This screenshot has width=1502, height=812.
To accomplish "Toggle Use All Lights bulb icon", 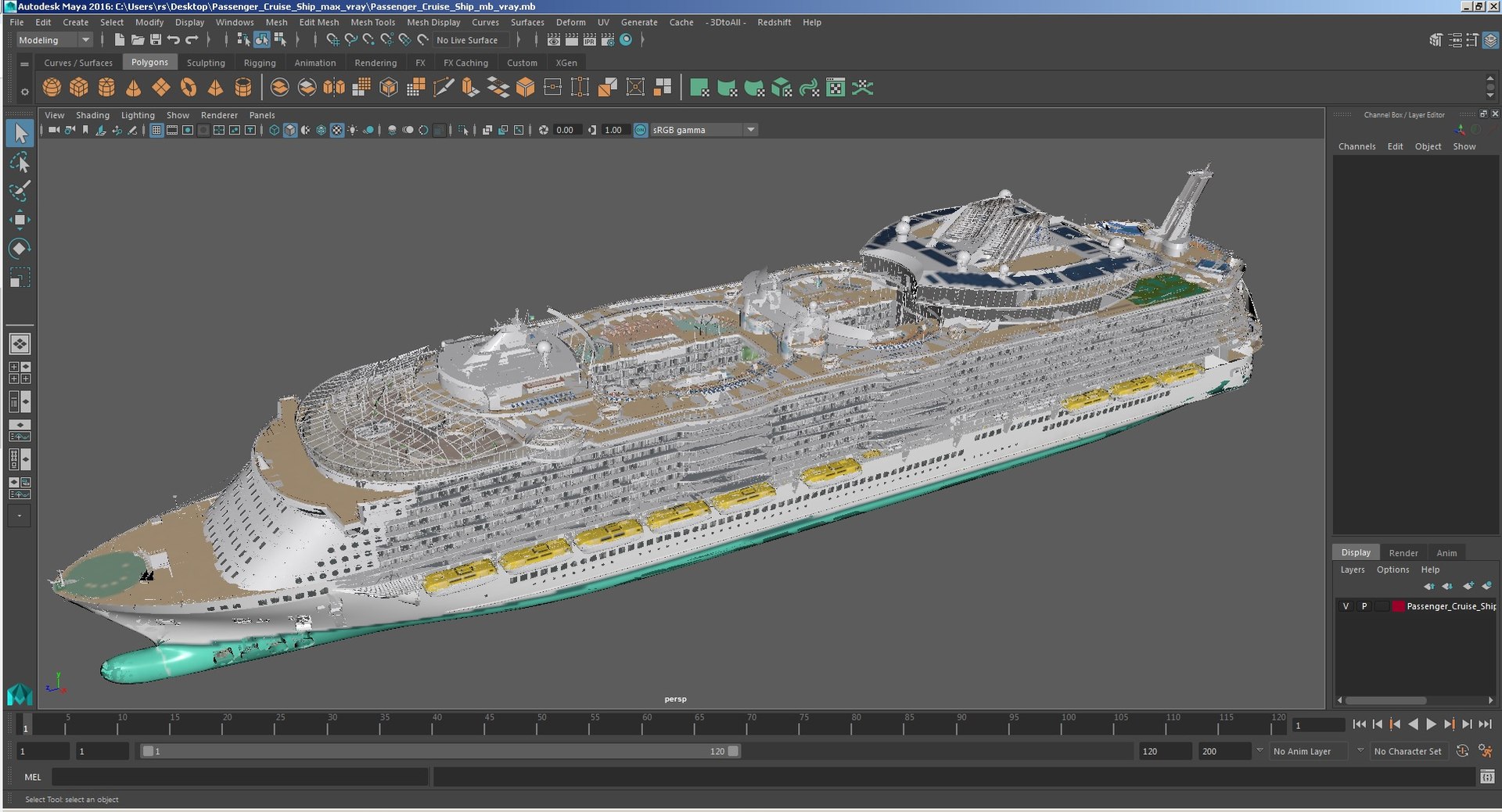I will (353, 130).
